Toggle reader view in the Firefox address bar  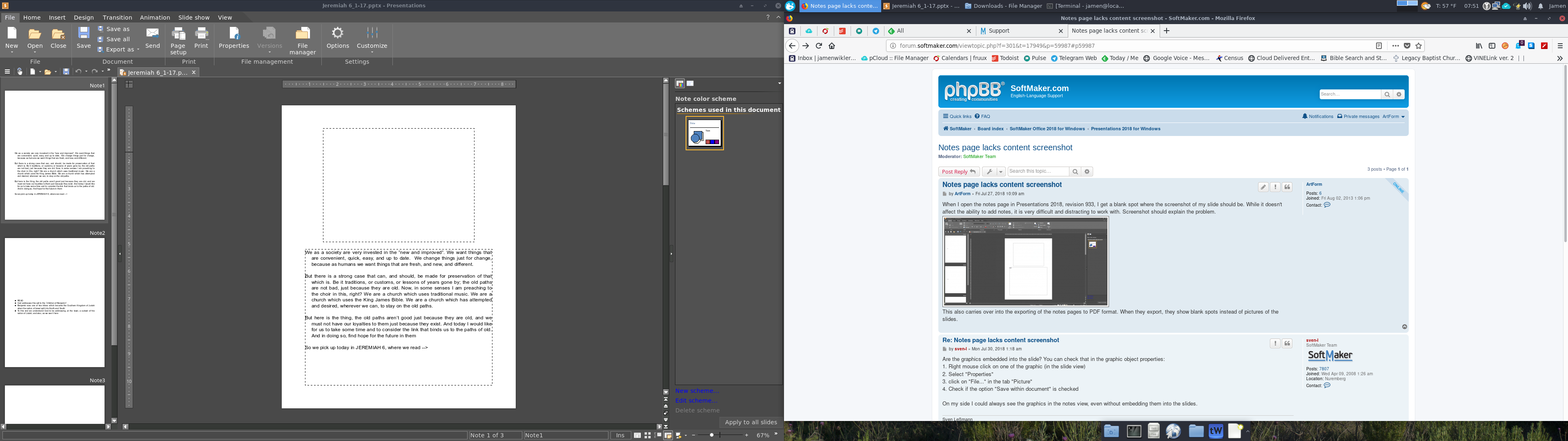click(1379, 46)
